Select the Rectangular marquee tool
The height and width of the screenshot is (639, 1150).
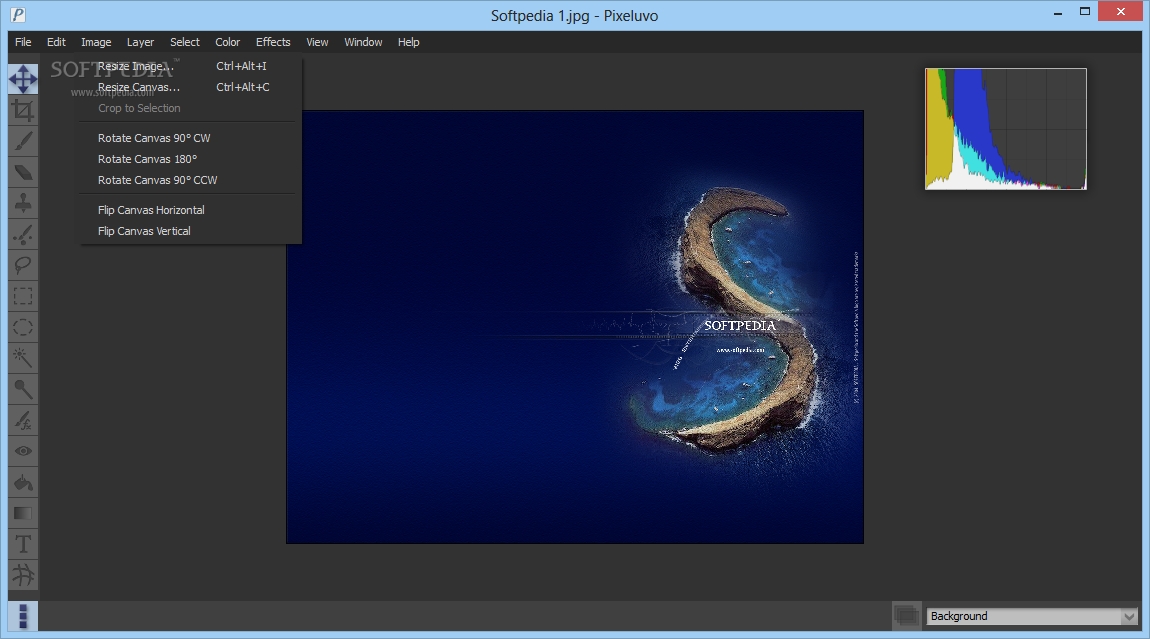click(x=23, y=296)
